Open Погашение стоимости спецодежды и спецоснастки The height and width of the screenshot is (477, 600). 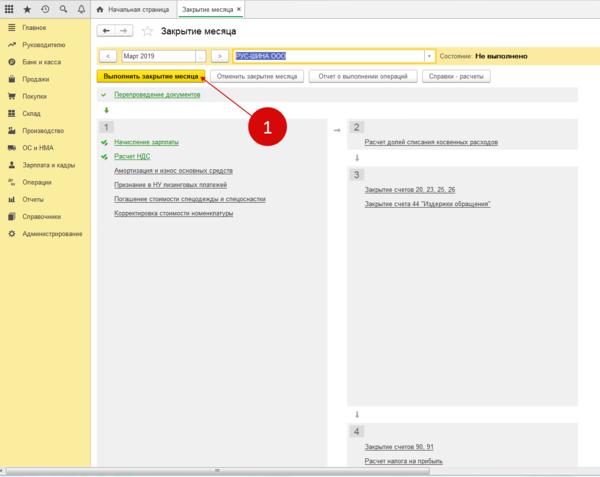(190, 199)
